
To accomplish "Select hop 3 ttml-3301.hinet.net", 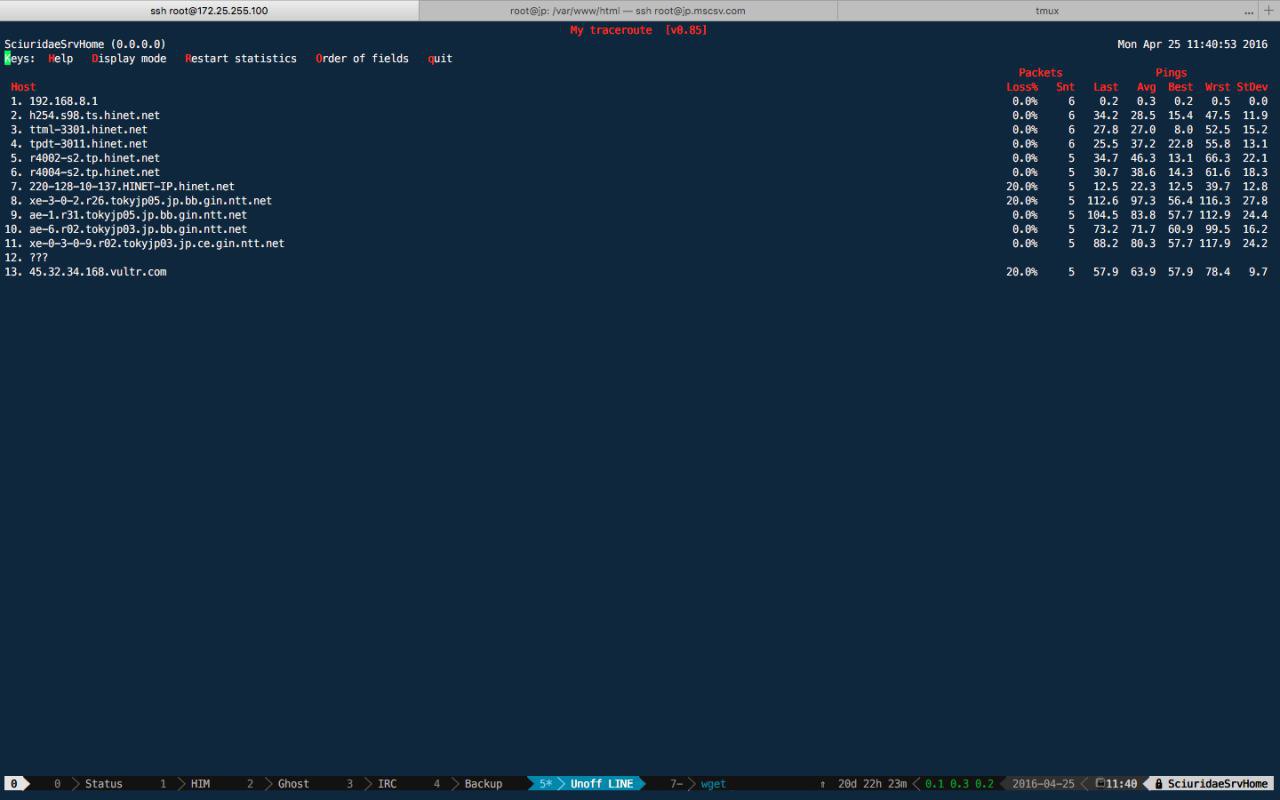I will click(x=88, y=129).
